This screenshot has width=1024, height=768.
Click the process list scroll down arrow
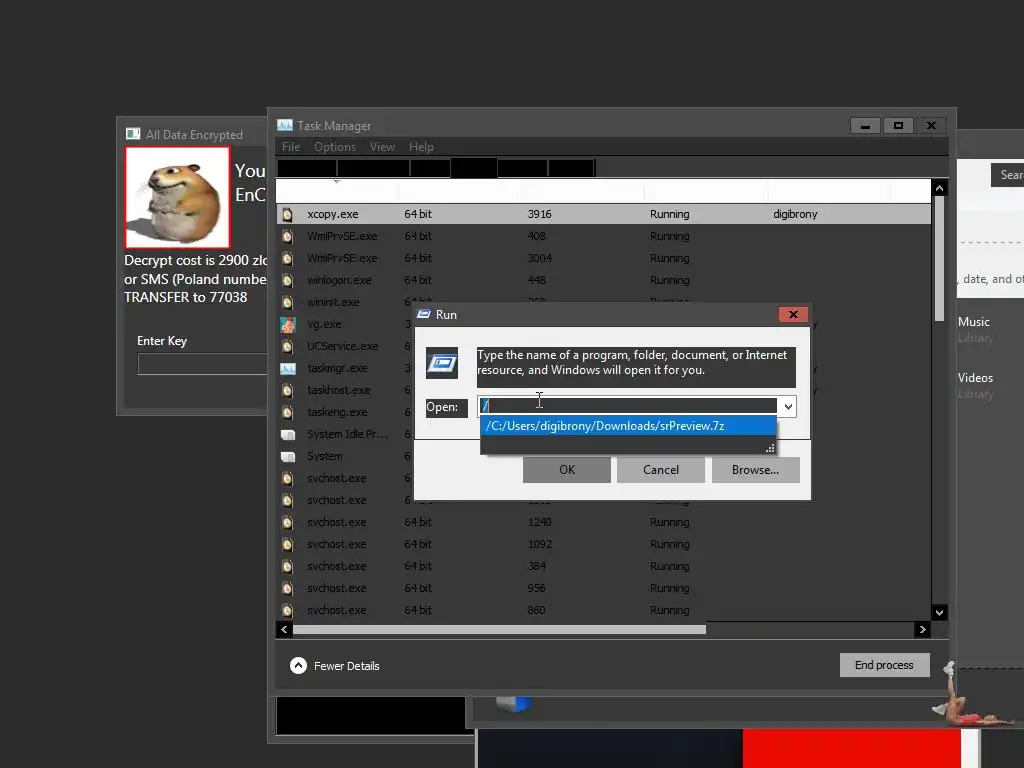click(x=939, y=613)
